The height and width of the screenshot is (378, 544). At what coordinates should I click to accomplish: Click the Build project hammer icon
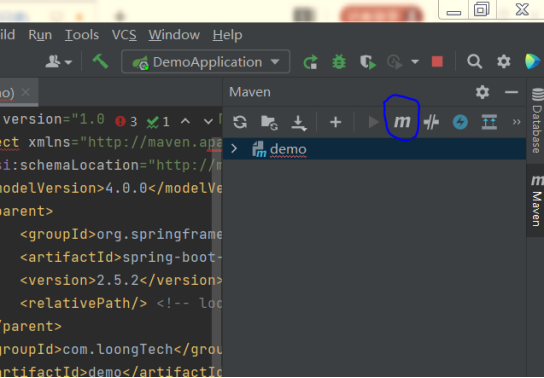(100, 62)
